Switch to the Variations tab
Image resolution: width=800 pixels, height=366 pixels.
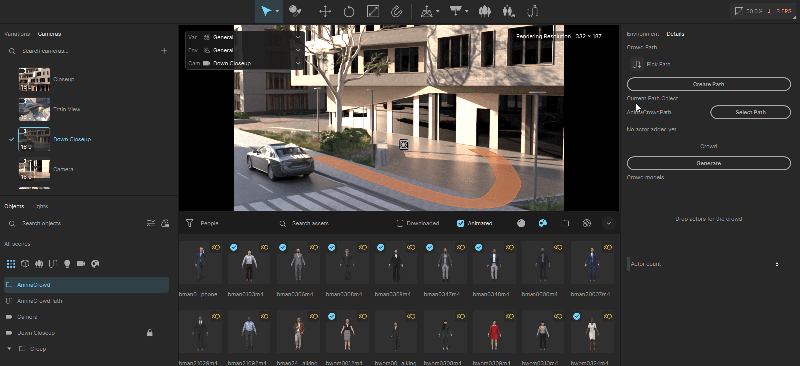click(17, 34)
